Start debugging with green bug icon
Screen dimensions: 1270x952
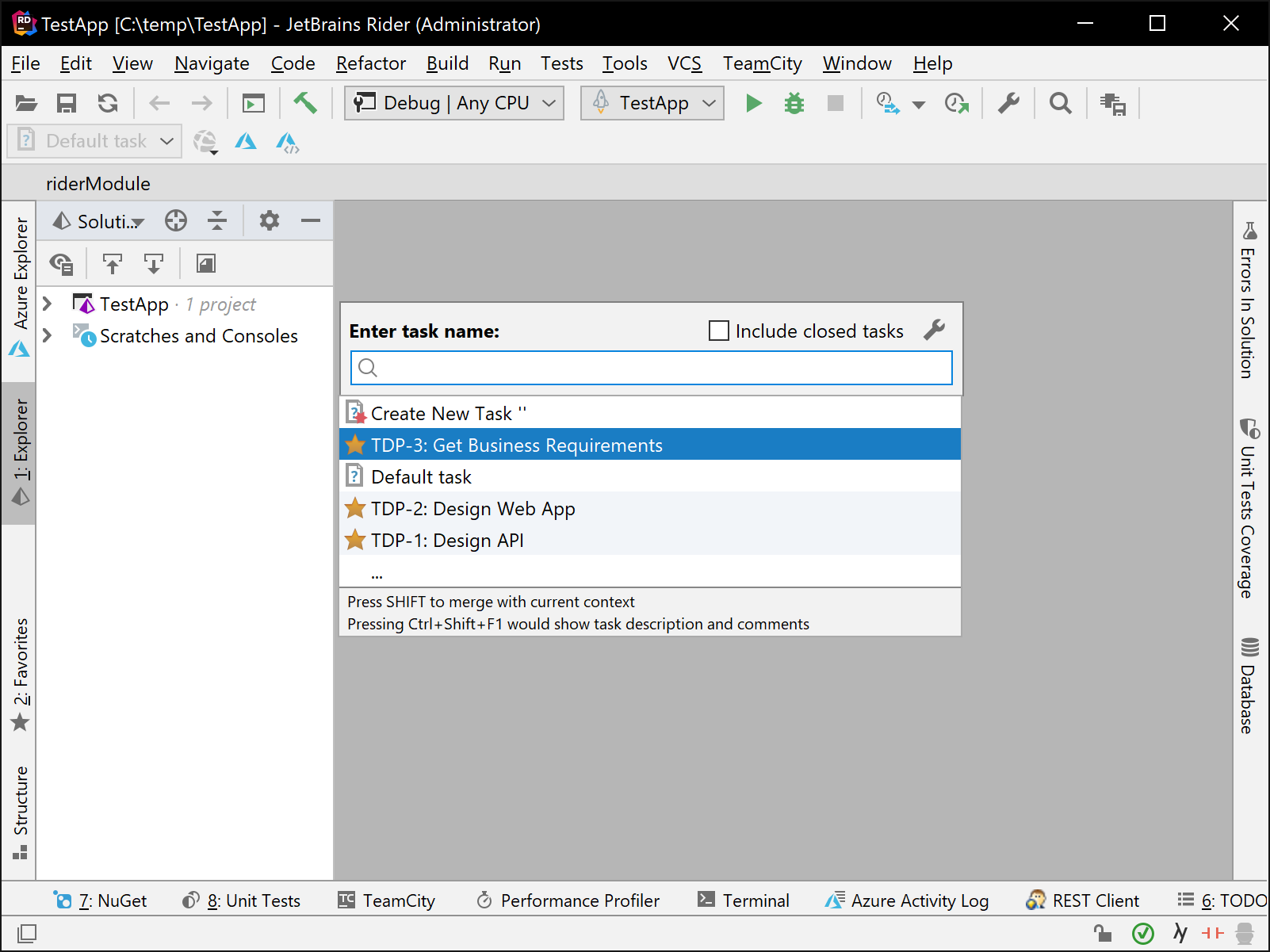(x=794, y=103)
